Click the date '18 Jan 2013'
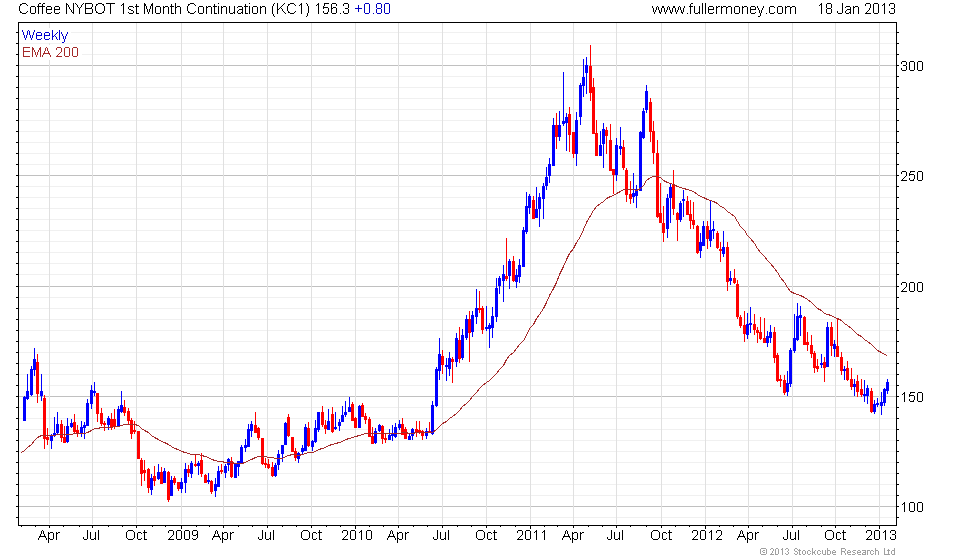980x560 pixels. (x=856, y=9)
